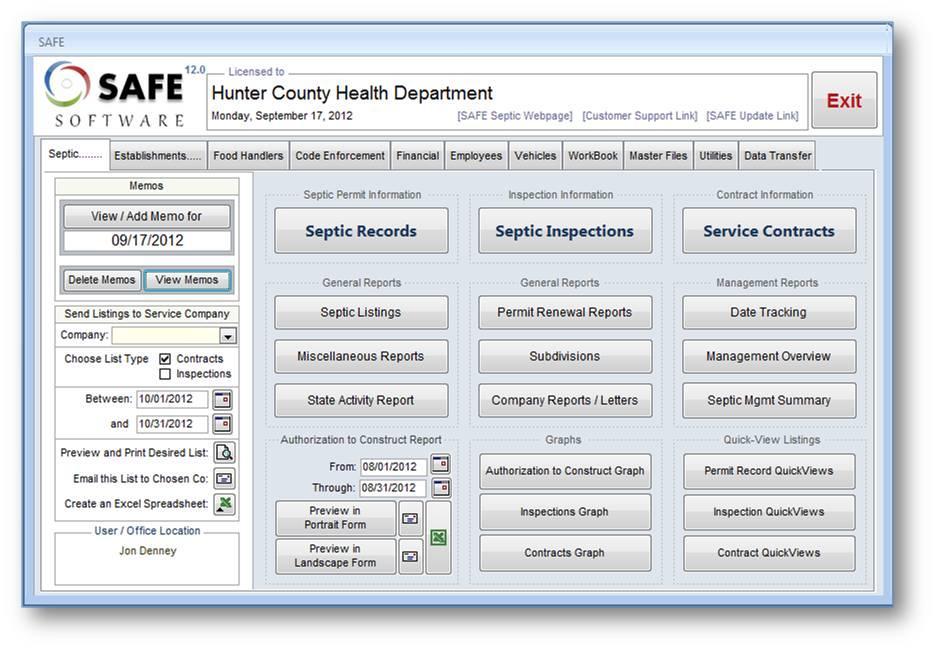Open the calendar picker for the Between date
This screenshot has height=650, width=936.
point(222,400)
